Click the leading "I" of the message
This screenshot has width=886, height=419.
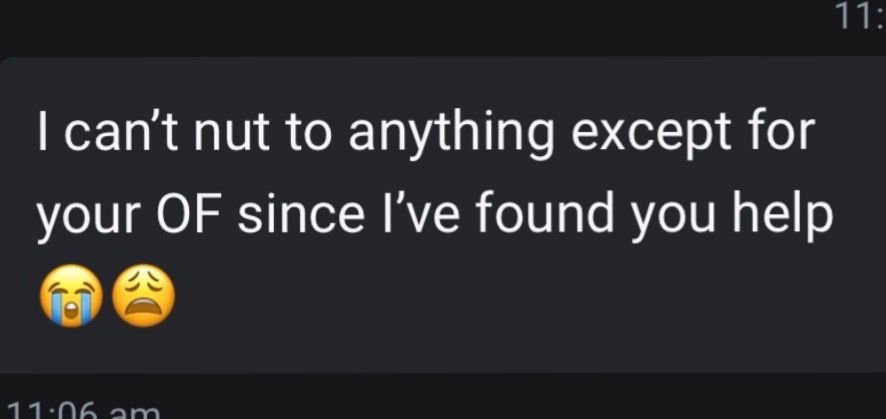(x=44, y=136)
